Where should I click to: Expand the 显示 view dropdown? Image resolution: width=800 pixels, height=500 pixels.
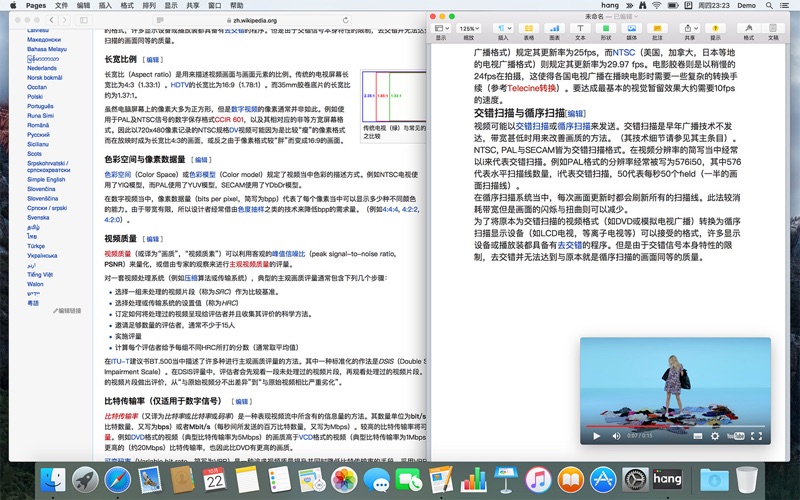442,29
